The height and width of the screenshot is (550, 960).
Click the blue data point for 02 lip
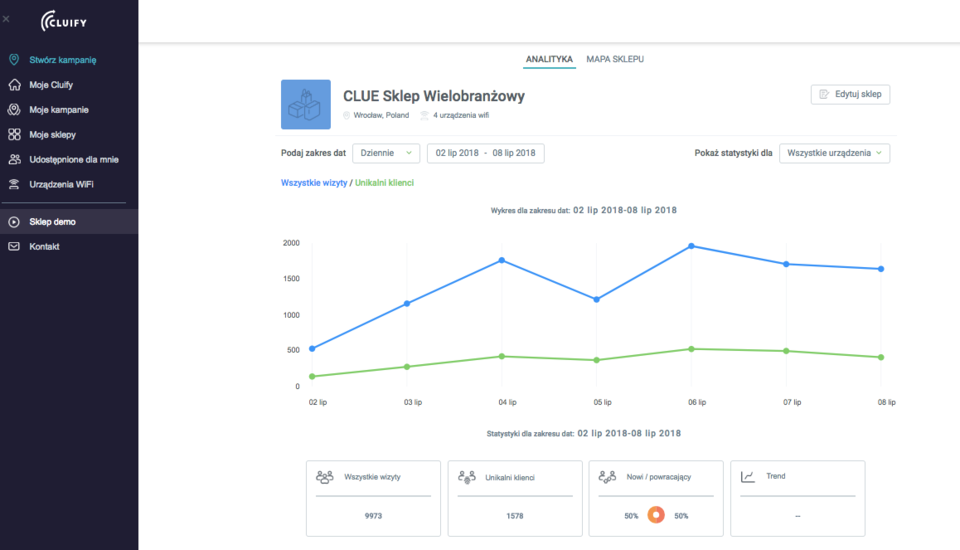coord(312,348)
